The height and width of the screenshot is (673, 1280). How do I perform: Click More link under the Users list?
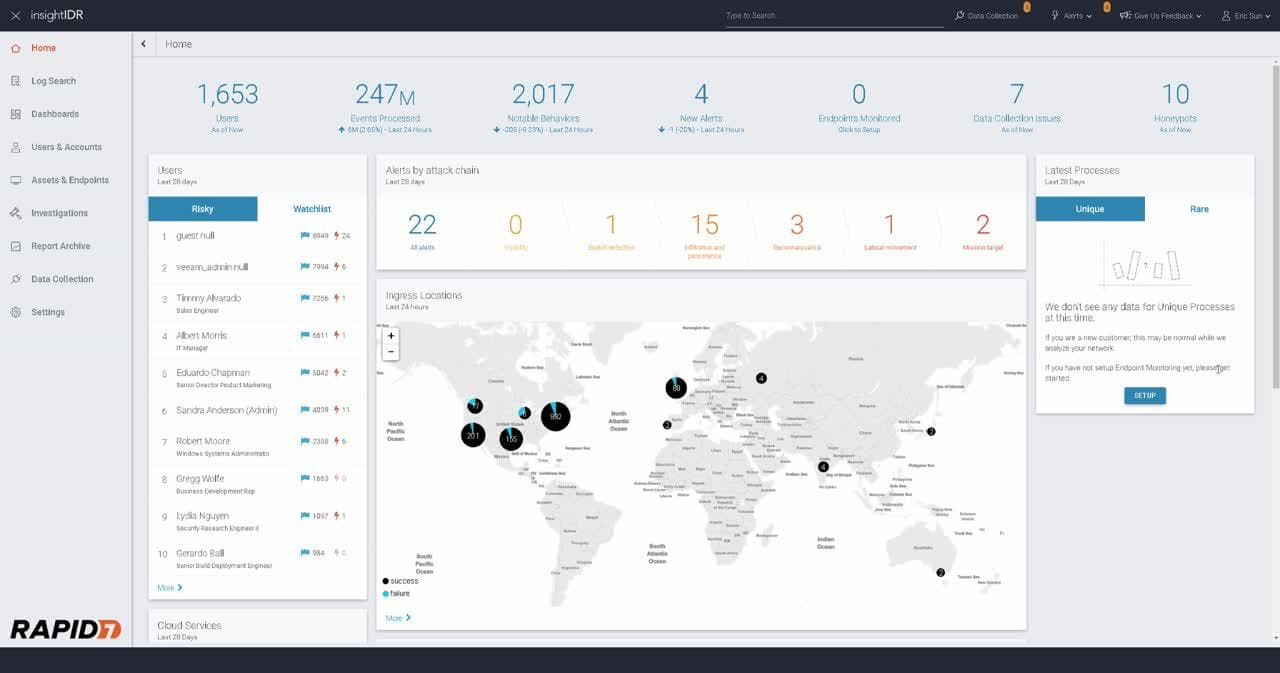pyautogui.click(x=169, y=588)
